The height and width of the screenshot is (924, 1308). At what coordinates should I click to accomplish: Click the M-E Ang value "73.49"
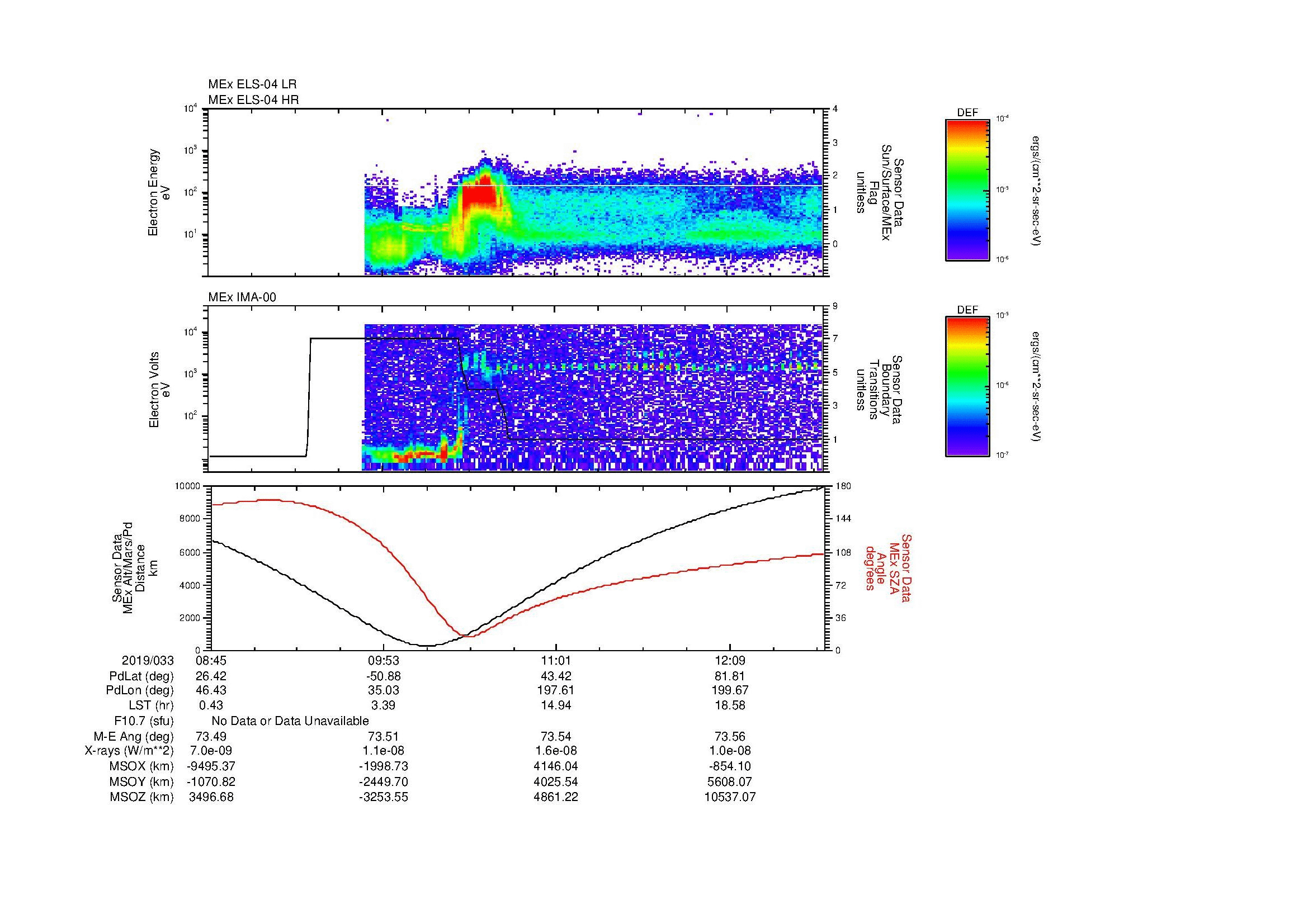coord(211,737)
